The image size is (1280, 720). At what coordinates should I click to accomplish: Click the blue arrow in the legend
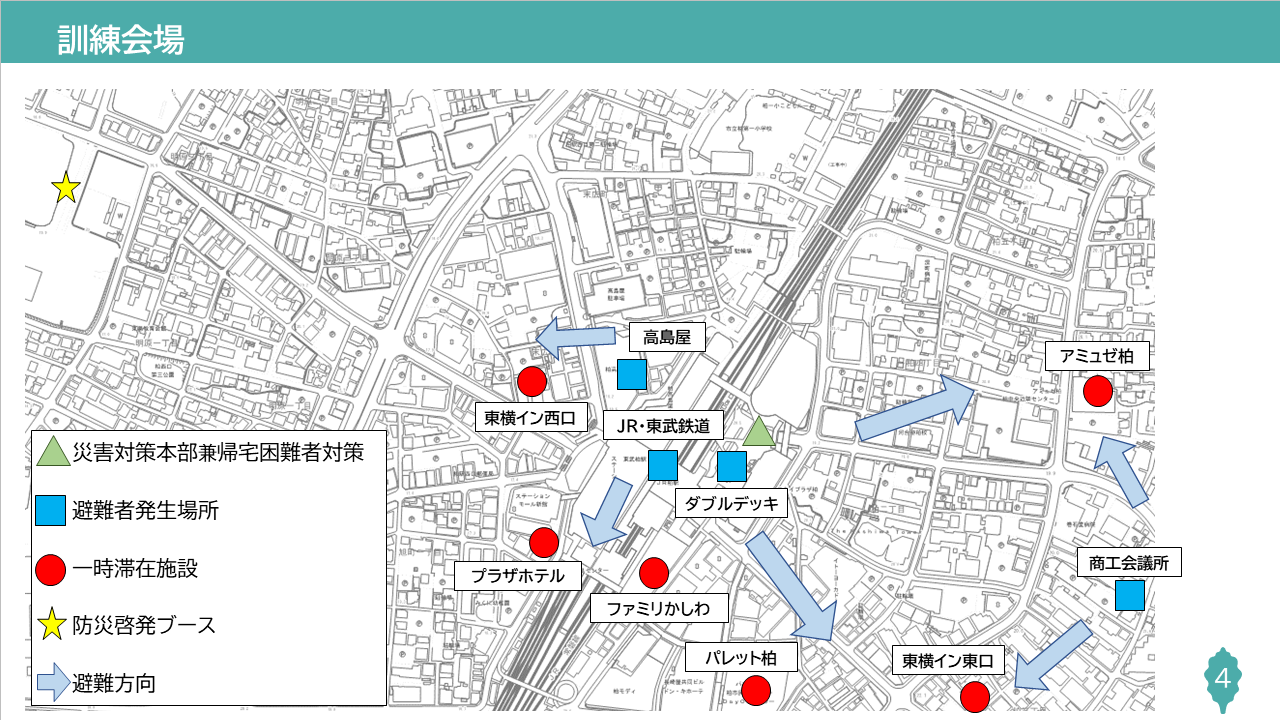[51, 684]
